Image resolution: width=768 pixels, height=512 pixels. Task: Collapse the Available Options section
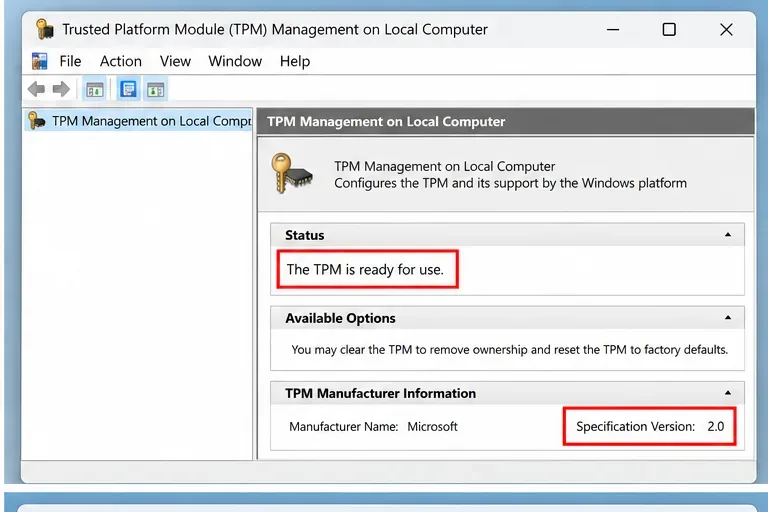click(728, 318)
